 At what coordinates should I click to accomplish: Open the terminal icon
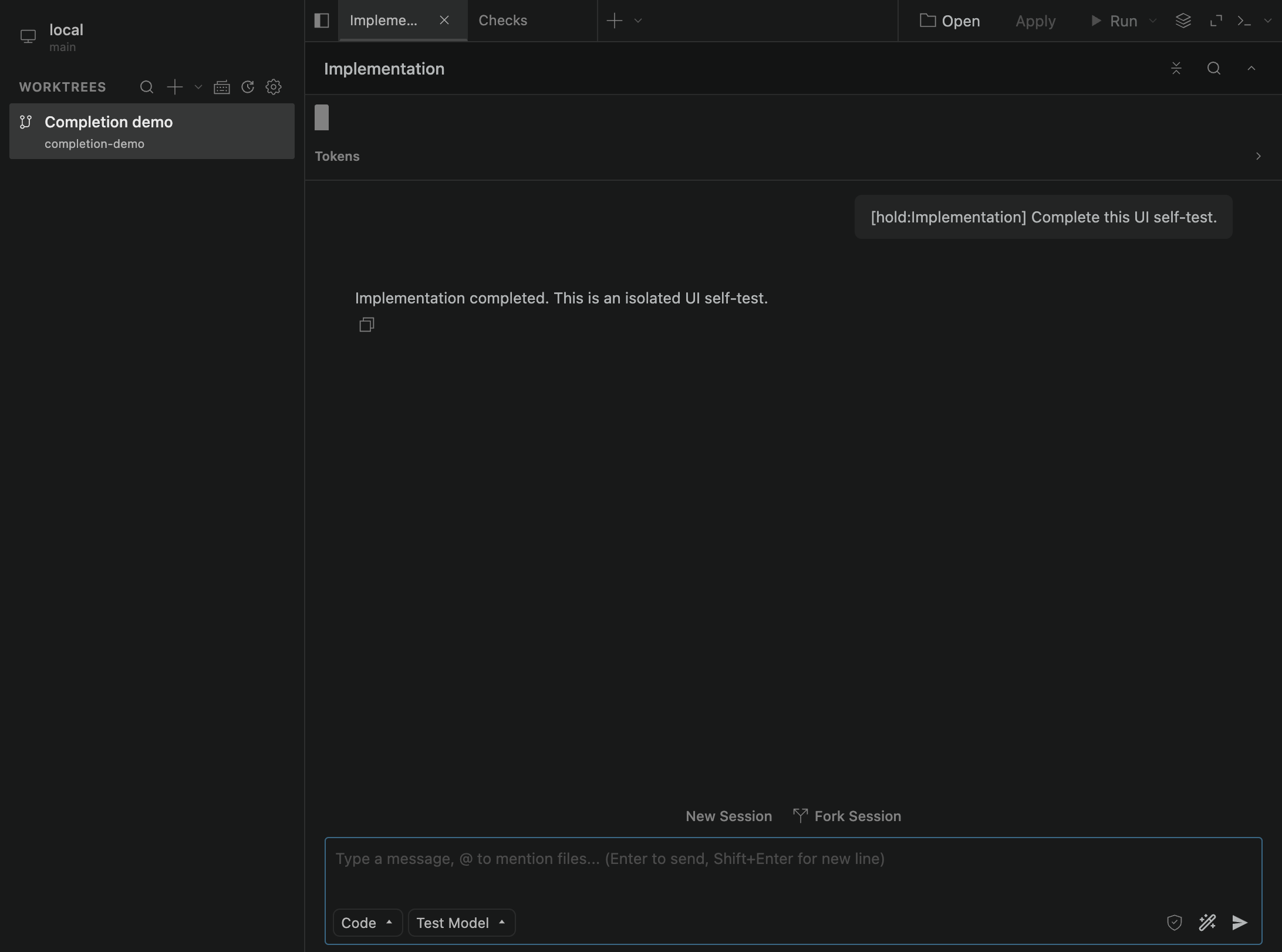[x=1244, y=21]
